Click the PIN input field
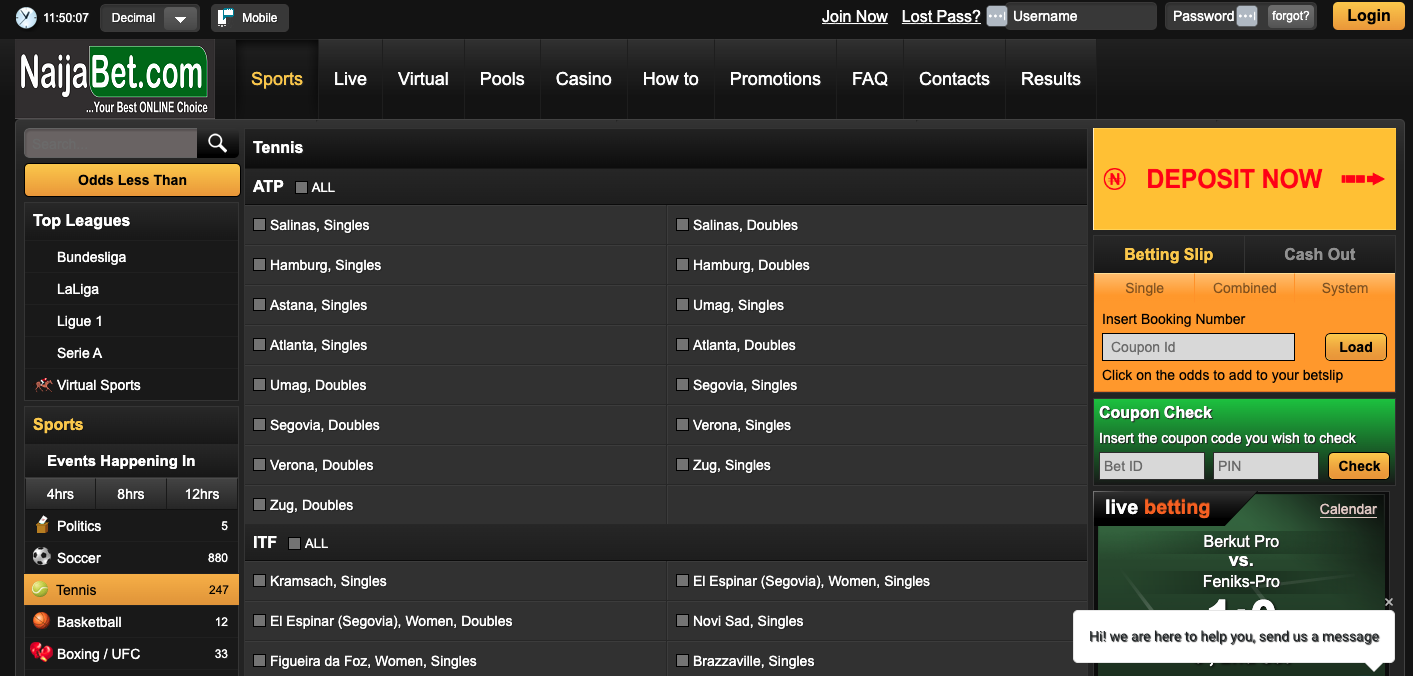 (1266, 466)
